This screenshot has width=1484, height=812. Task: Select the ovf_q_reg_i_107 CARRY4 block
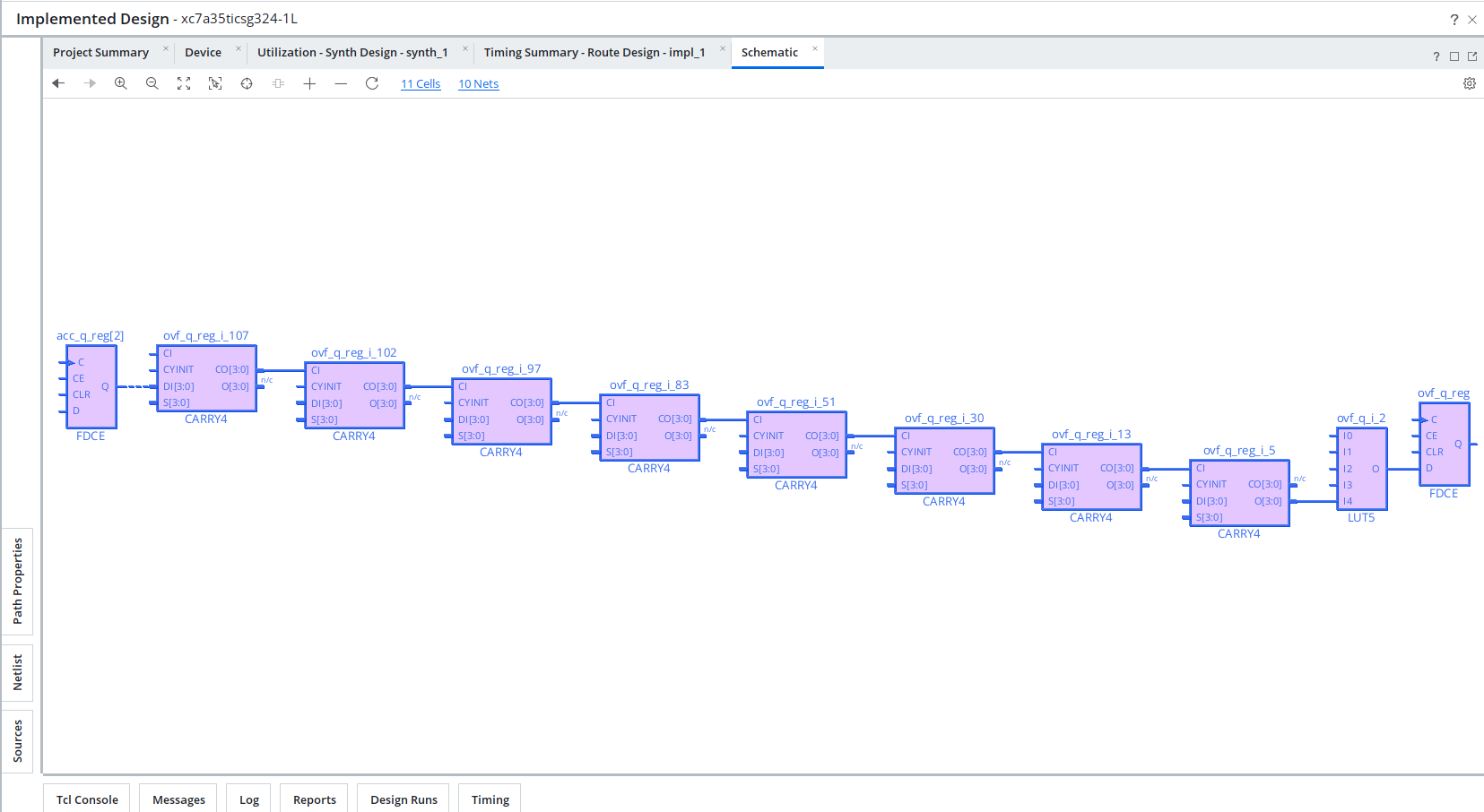[206, 378]
